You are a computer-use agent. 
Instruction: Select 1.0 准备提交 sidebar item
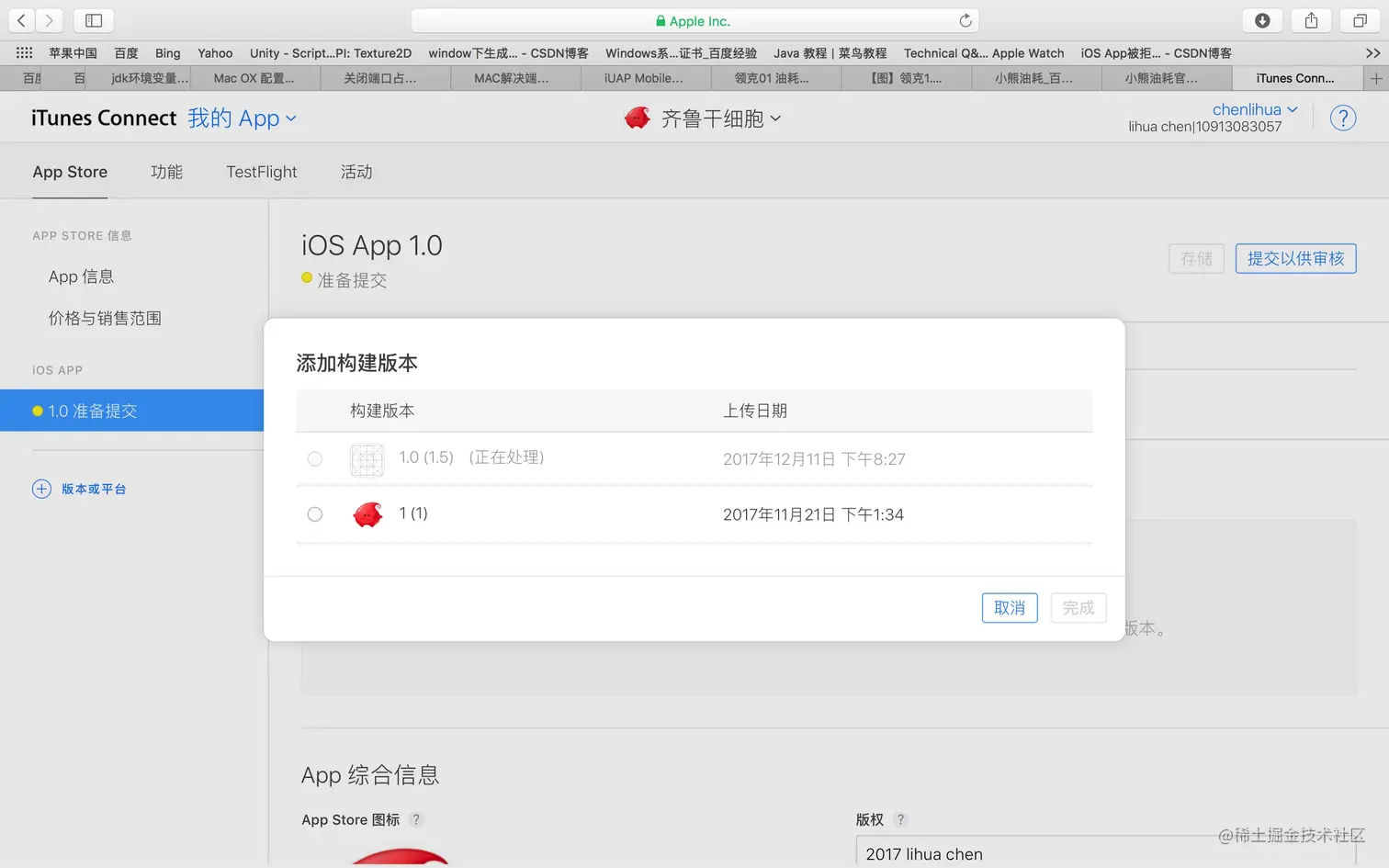coord(132,411)
